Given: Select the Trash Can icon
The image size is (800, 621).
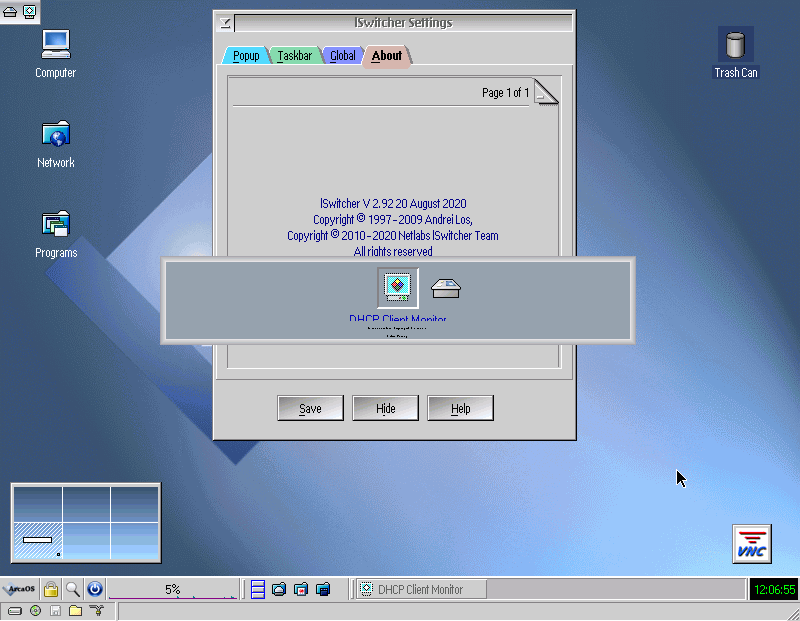Looking at the screenshot, I should pyautogui.click(x=735, y=53).
